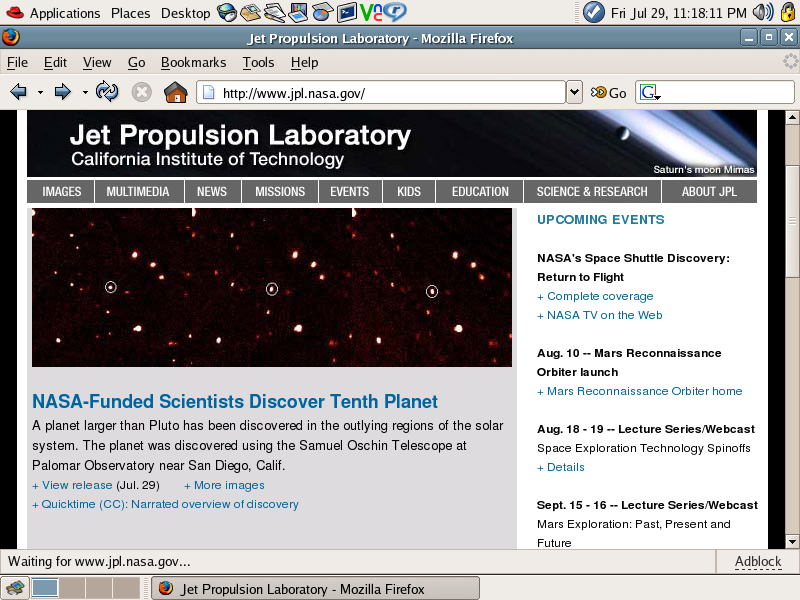The width and height of the screenshot is (800, 600).
Task: Open the KIDS navigation tab
Action: (x=409, y=191)
